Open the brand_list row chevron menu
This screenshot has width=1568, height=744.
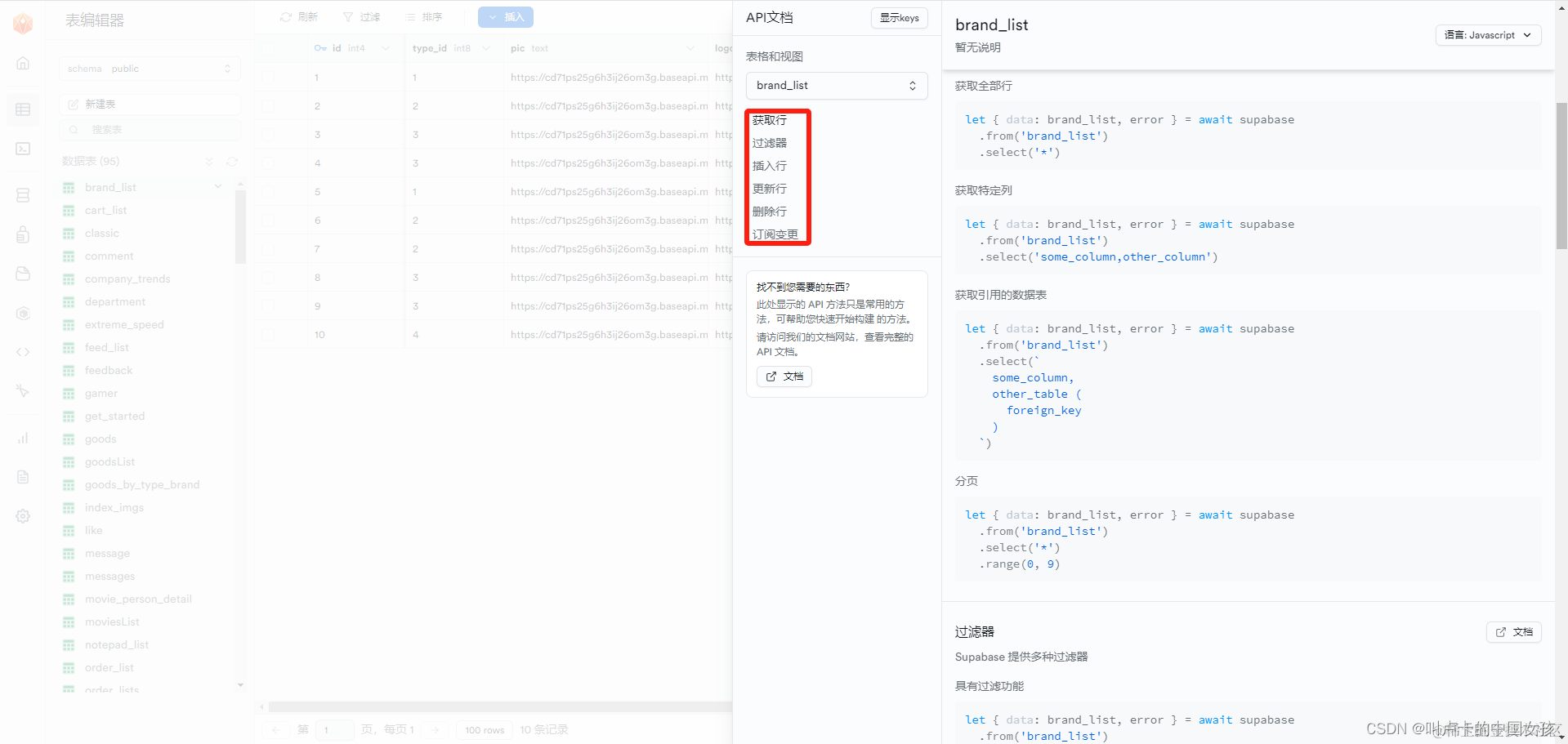coord(218,187)
